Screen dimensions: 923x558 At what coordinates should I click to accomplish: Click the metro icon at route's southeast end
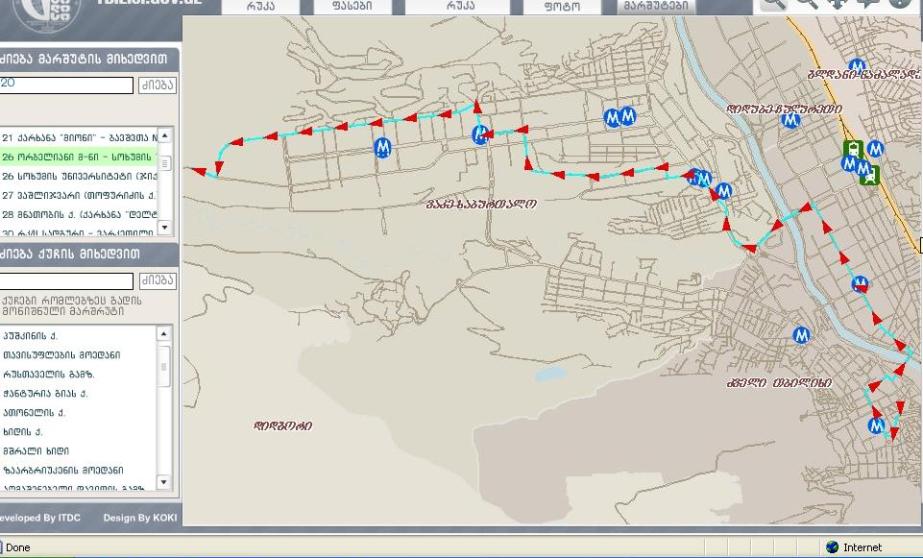tap(877, 426)
